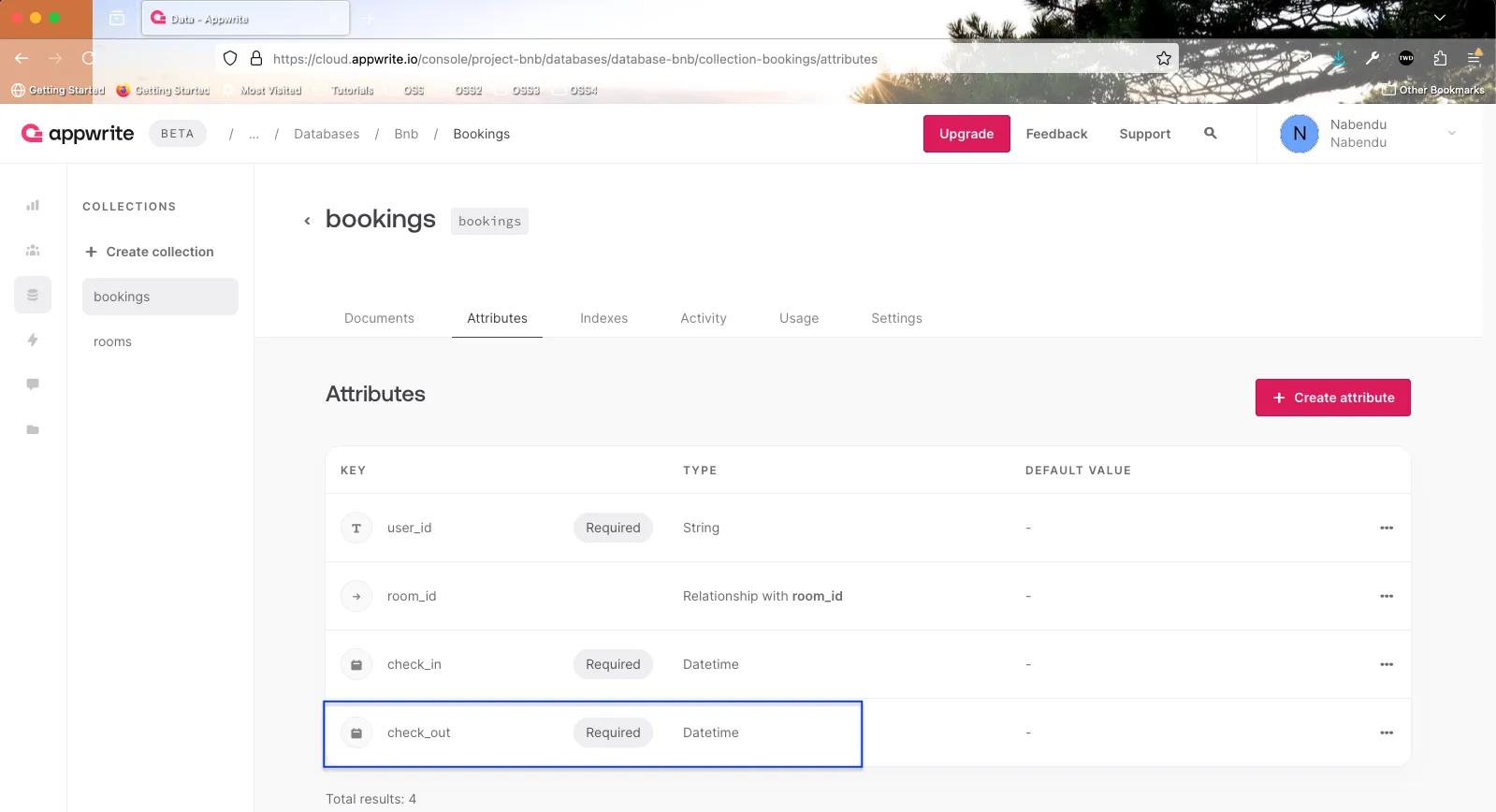The image size is (1496, 812).
Task: Open the list all tabs chevron
Action: click(1440, 18)
